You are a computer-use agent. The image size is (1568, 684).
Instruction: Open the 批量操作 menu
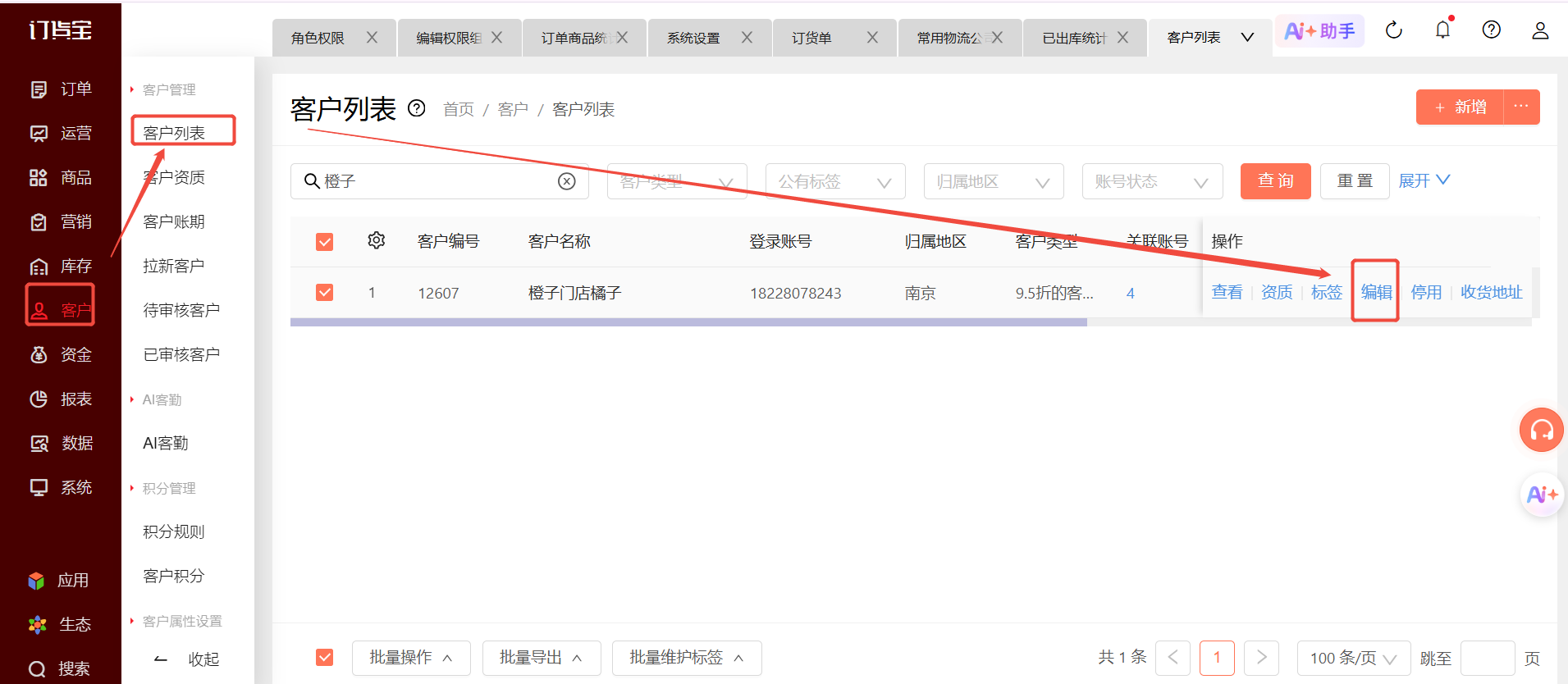(411, 658)
